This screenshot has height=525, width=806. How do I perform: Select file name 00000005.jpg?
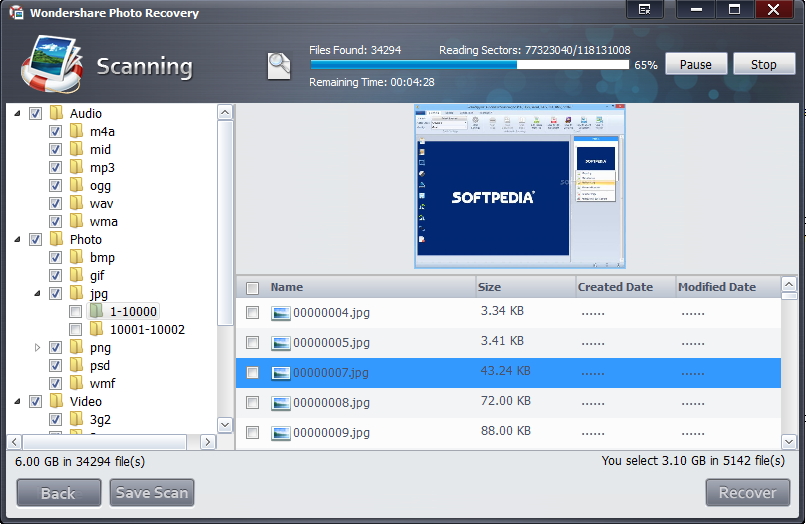pyautogui.click(x=332, y=343)
